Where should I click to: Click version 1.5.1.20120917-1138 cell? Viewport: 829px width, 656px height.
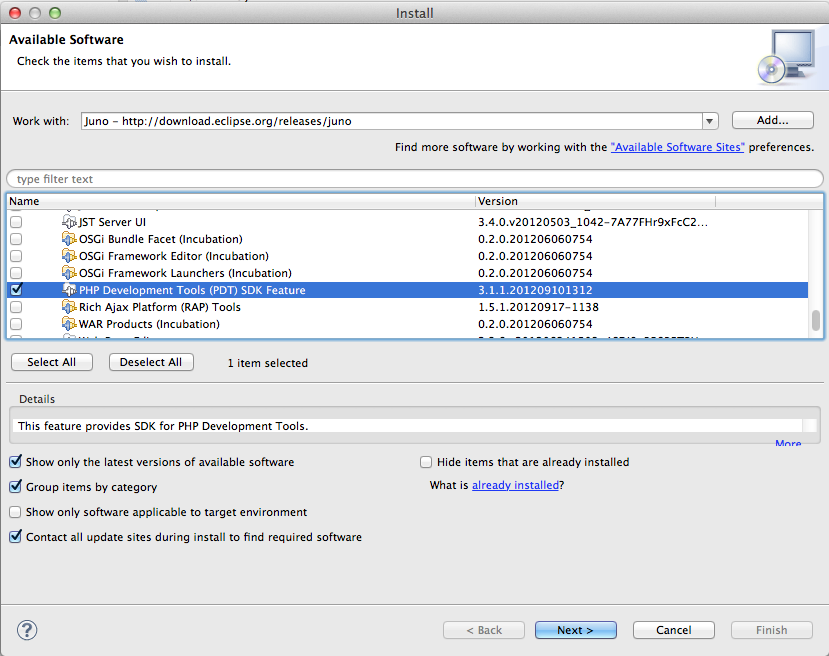538,307
